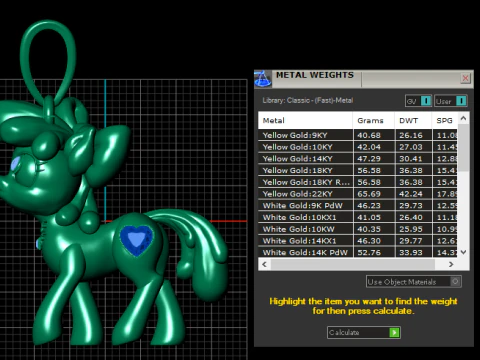Click the Calculate button

tap(364, 332)
